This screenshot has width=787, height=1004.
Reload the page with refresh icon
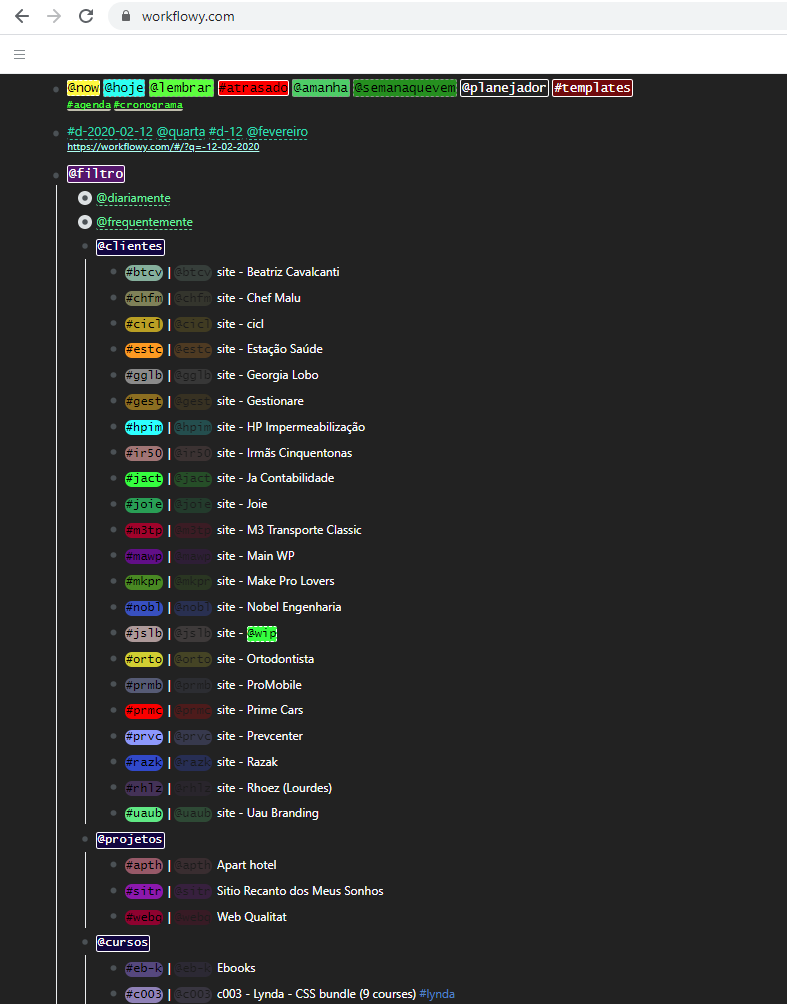[86, 16]
